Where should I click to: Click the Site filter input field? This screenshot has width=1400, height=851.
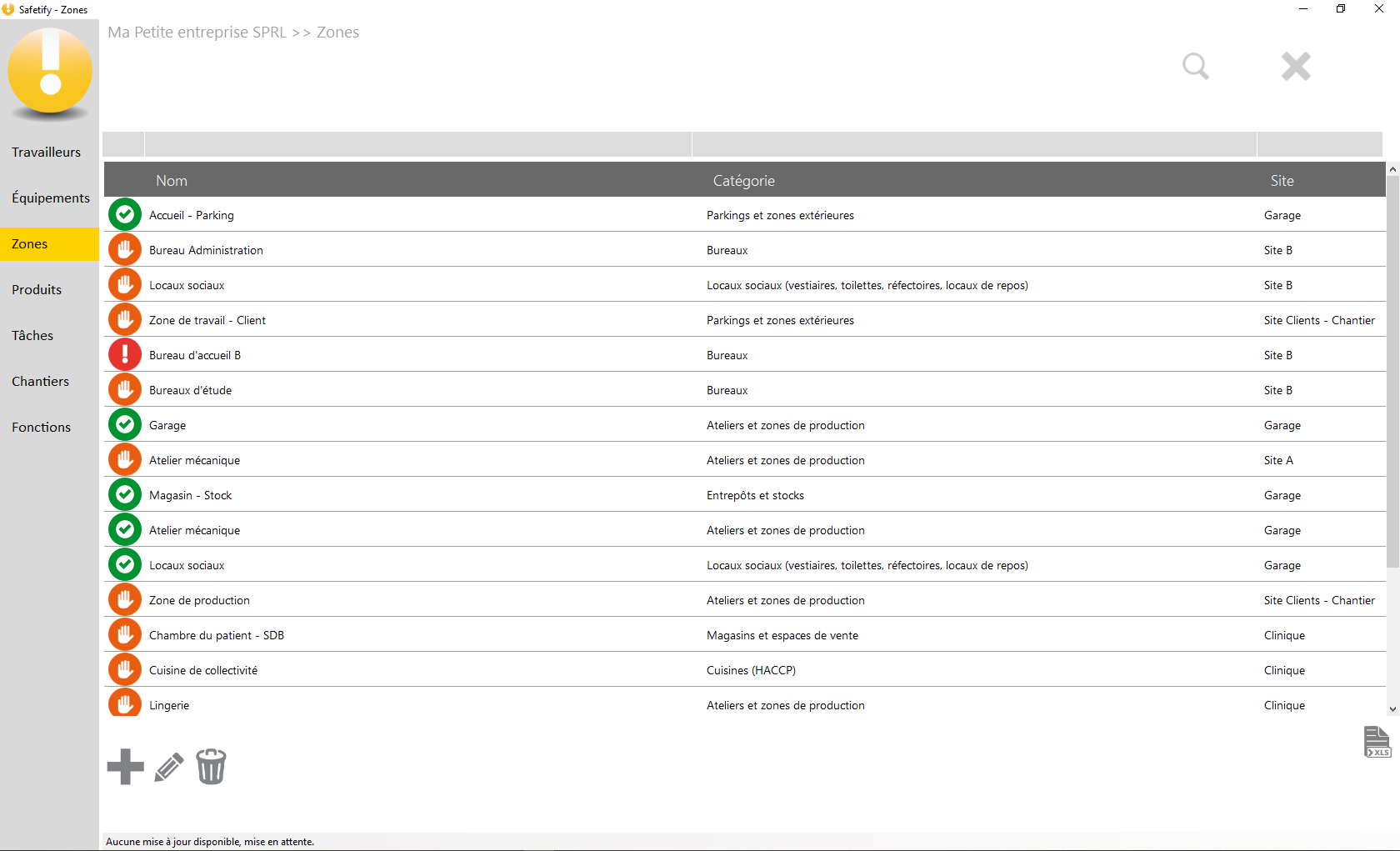1320,144
